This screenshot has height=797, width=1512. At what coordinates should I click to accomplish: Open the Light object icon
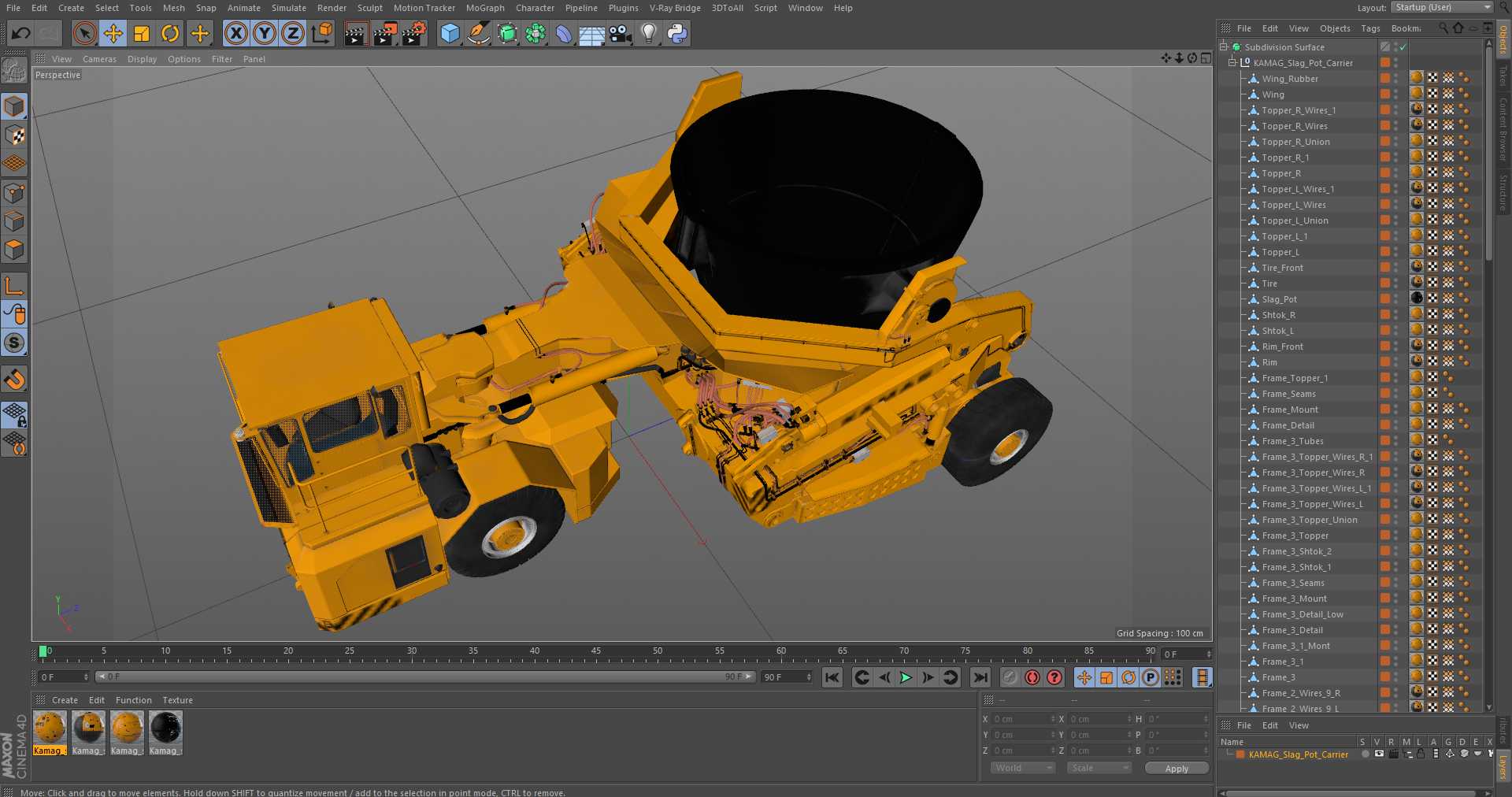(648, 33)
